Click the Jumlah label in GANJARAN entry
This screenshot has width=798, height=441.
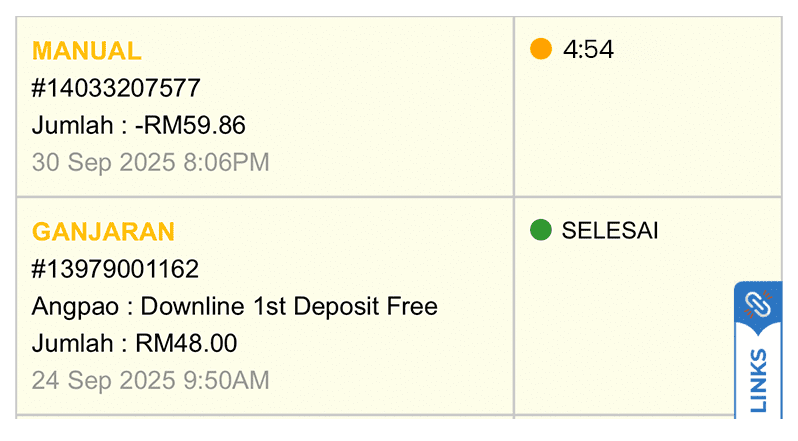(x=71, y=343)
